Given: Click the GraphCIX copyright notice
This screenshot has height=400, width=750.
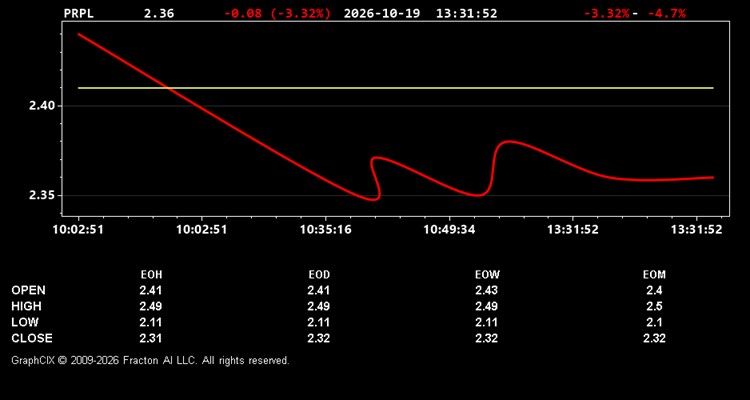Looking at the screenshot, I should point(150,360).
